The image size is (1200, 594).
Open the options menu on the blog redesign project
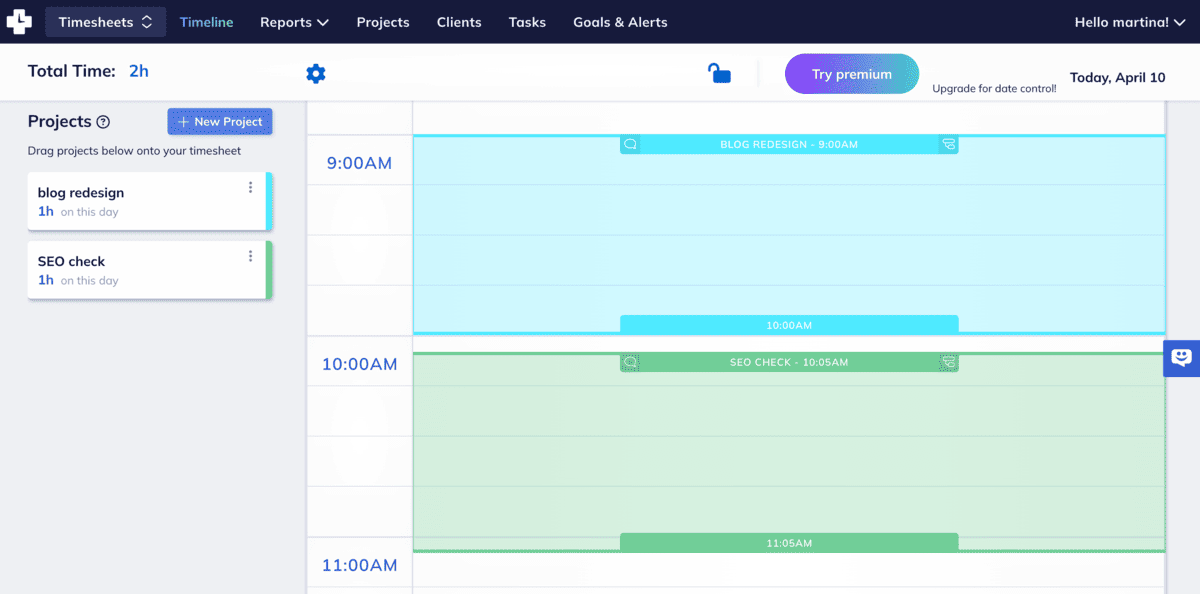[x=250, y=187]
